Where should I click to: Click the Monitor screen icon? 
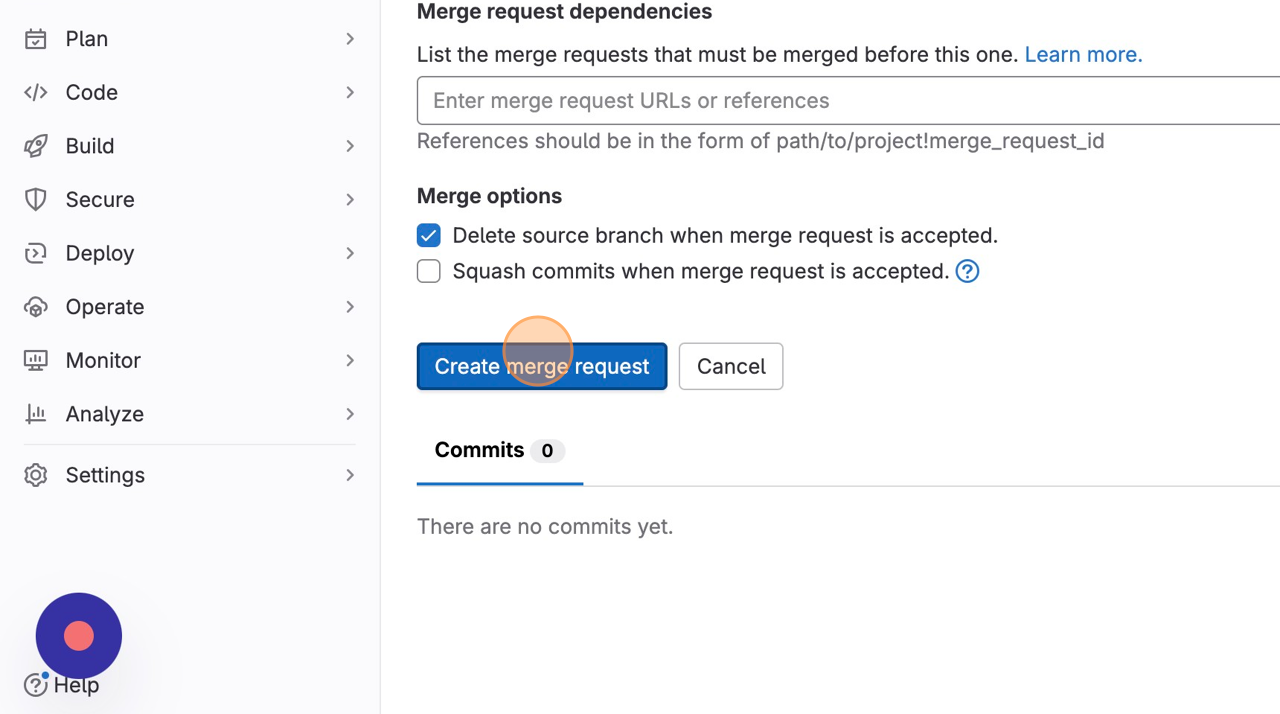click(36, 360)
